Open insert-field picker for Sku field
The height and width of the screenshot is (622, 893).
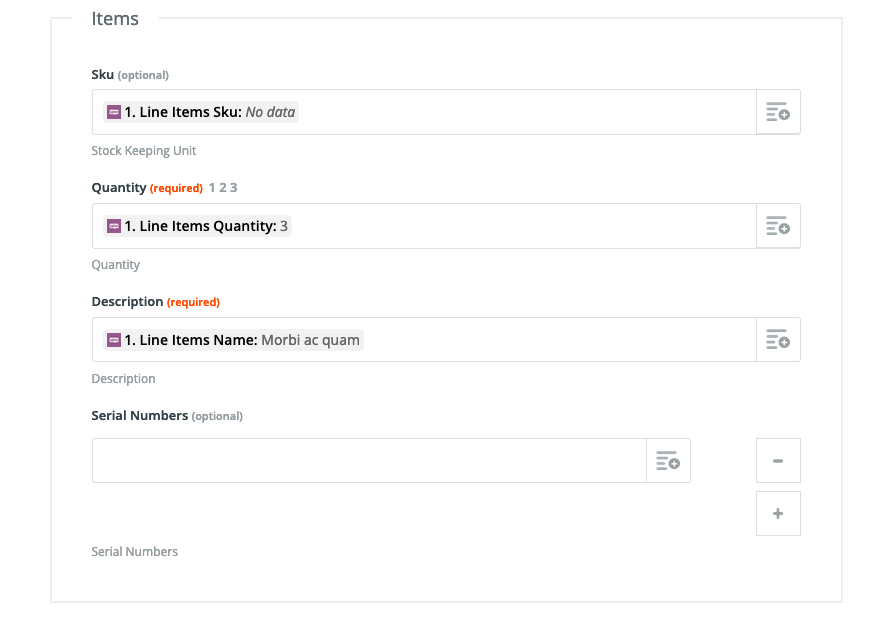tap(778, 112)
